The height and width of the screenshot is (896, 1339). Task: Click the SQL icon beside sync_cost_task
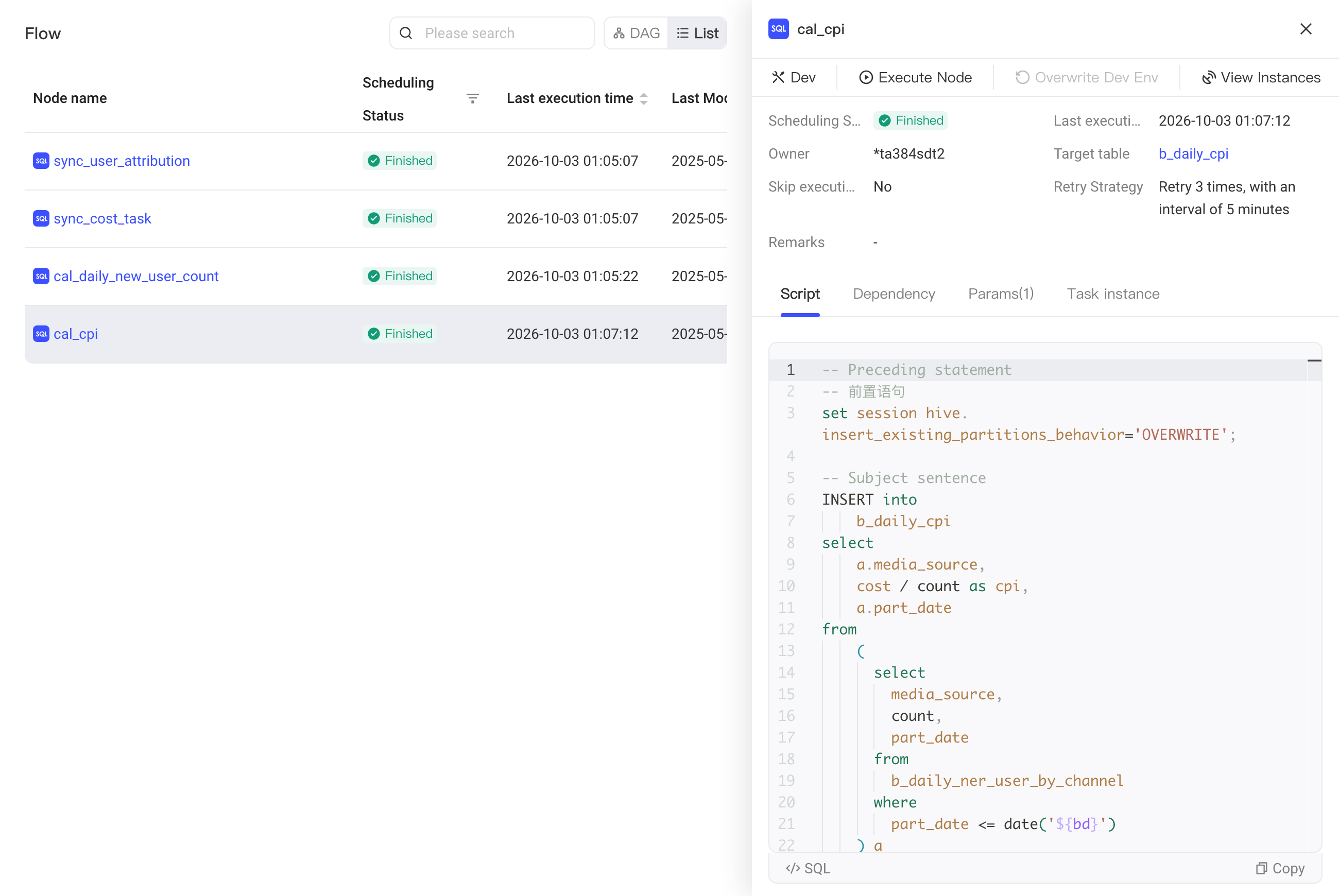coord(41,219)
